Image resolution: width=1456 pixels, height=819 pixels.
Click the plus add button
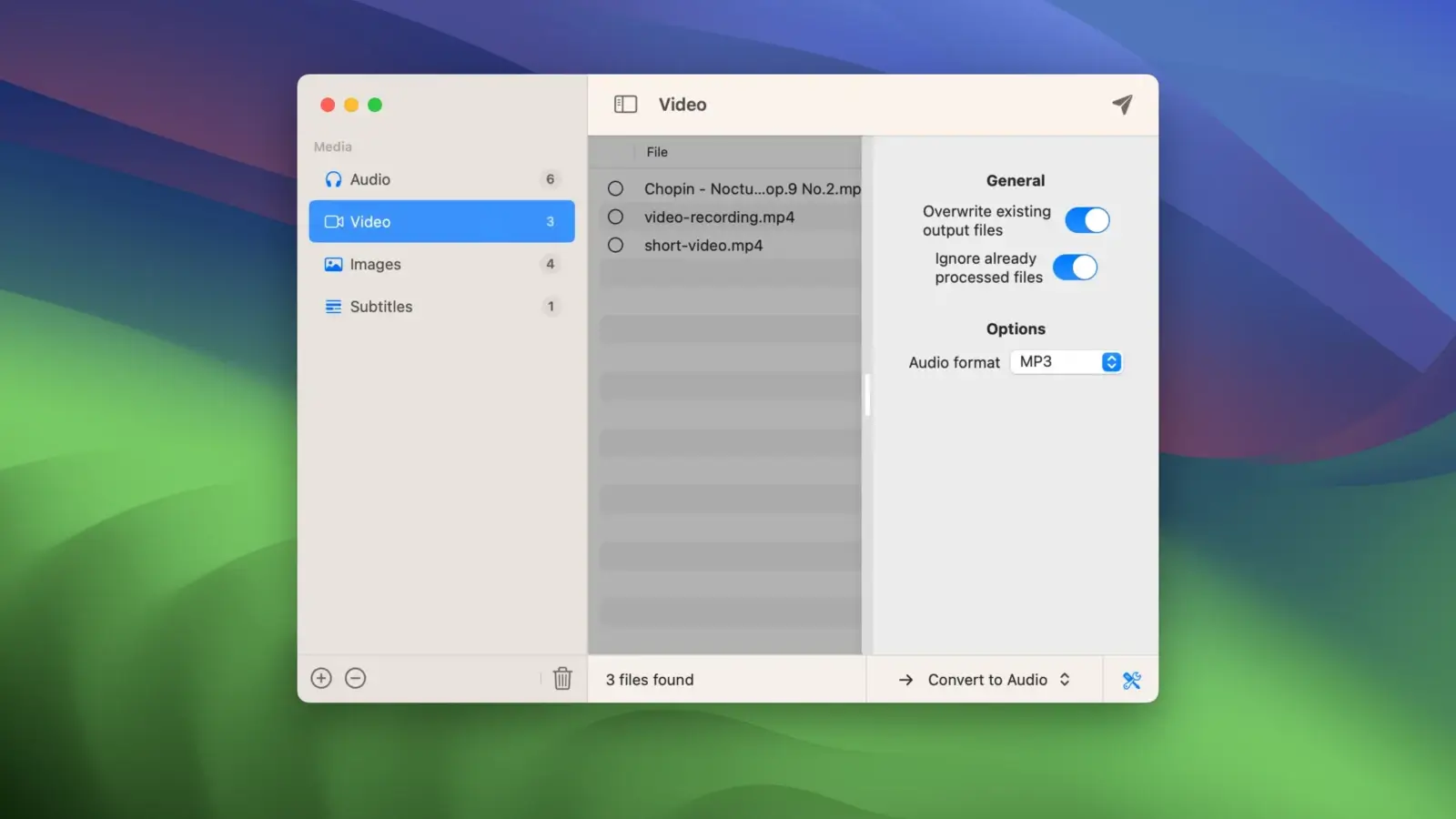point(321,678)
